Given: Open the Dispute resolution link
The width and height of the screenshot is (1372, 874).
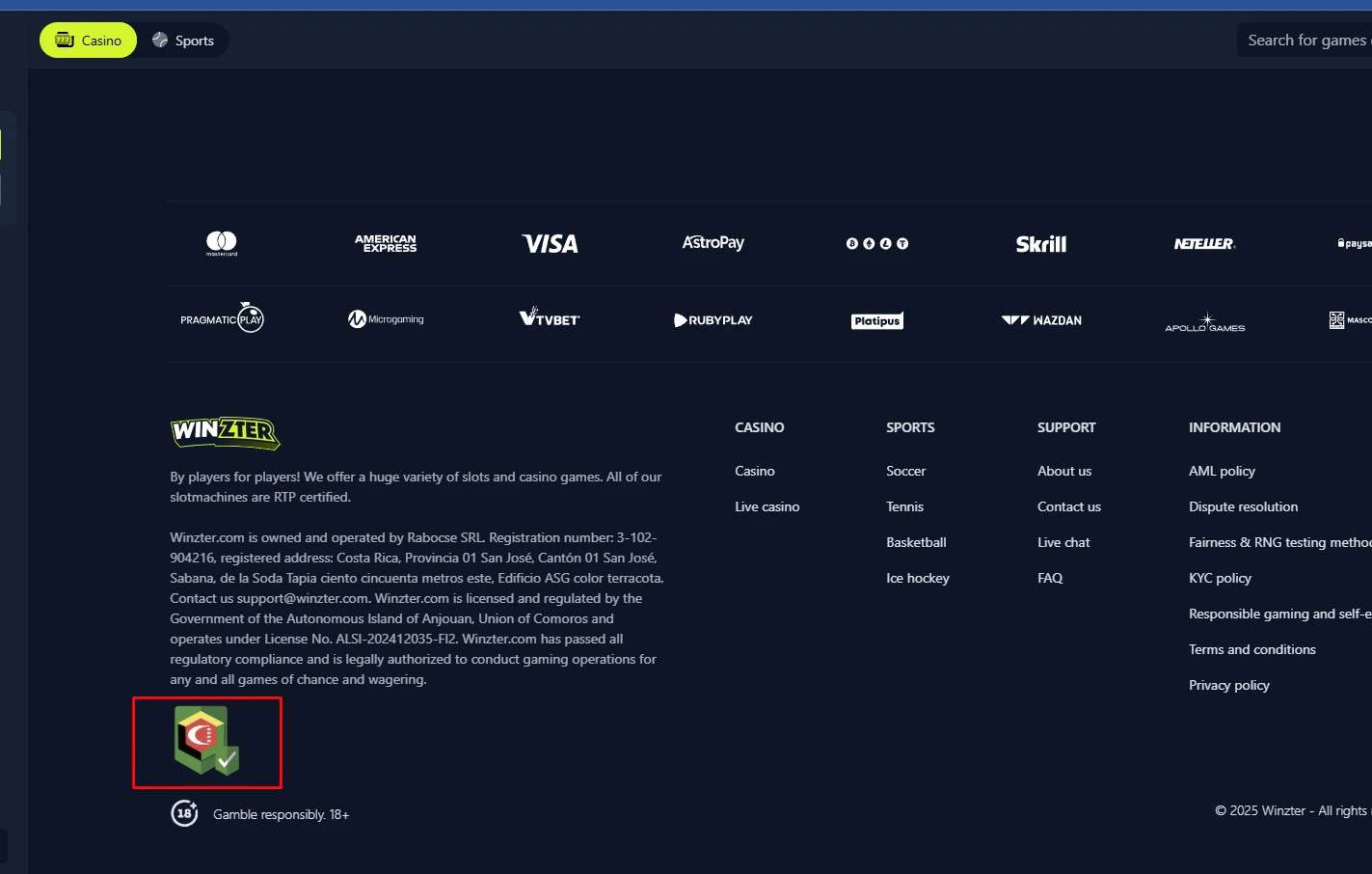Looking at the screenshot, I should click(x=1244, y=506).
